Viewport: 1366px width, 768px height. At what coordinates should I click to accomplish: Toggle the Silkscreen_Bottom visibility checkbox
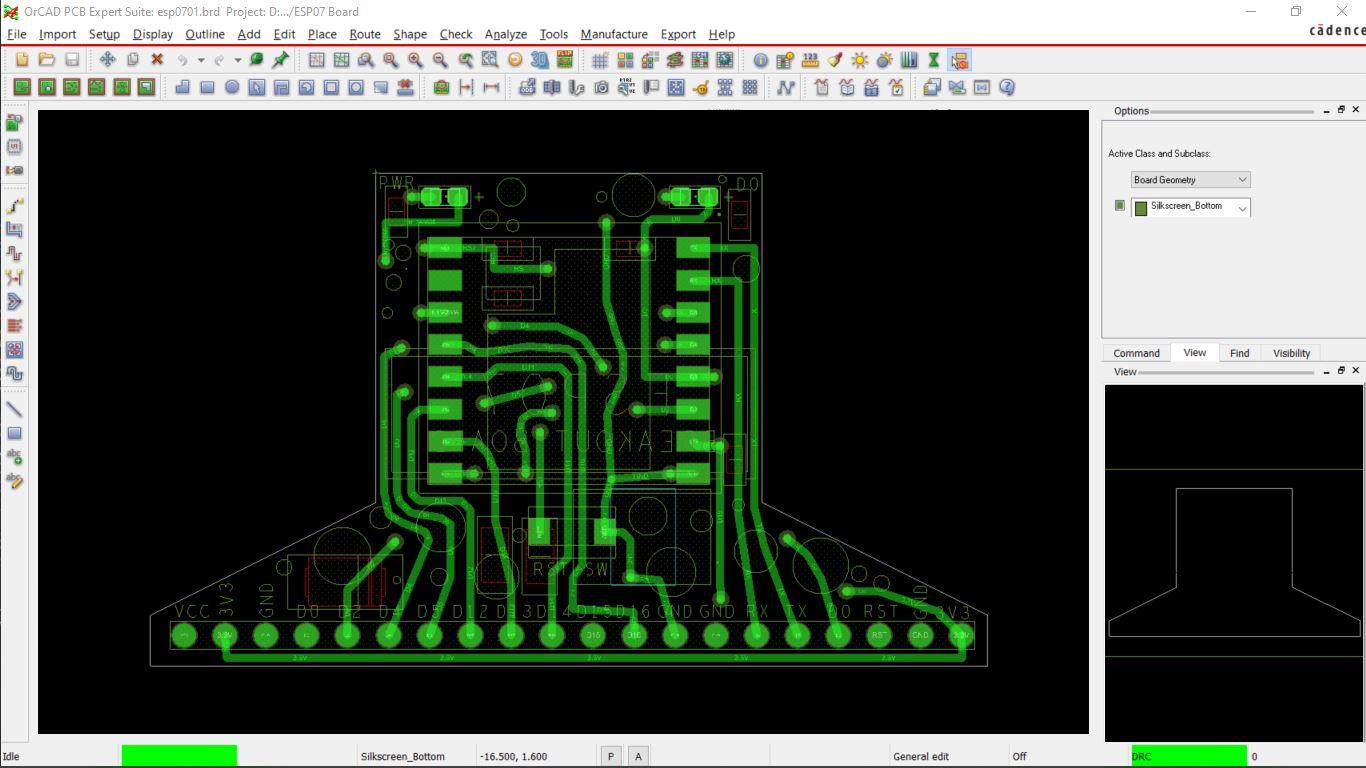pyautogui.click(x=1120, y=205)
